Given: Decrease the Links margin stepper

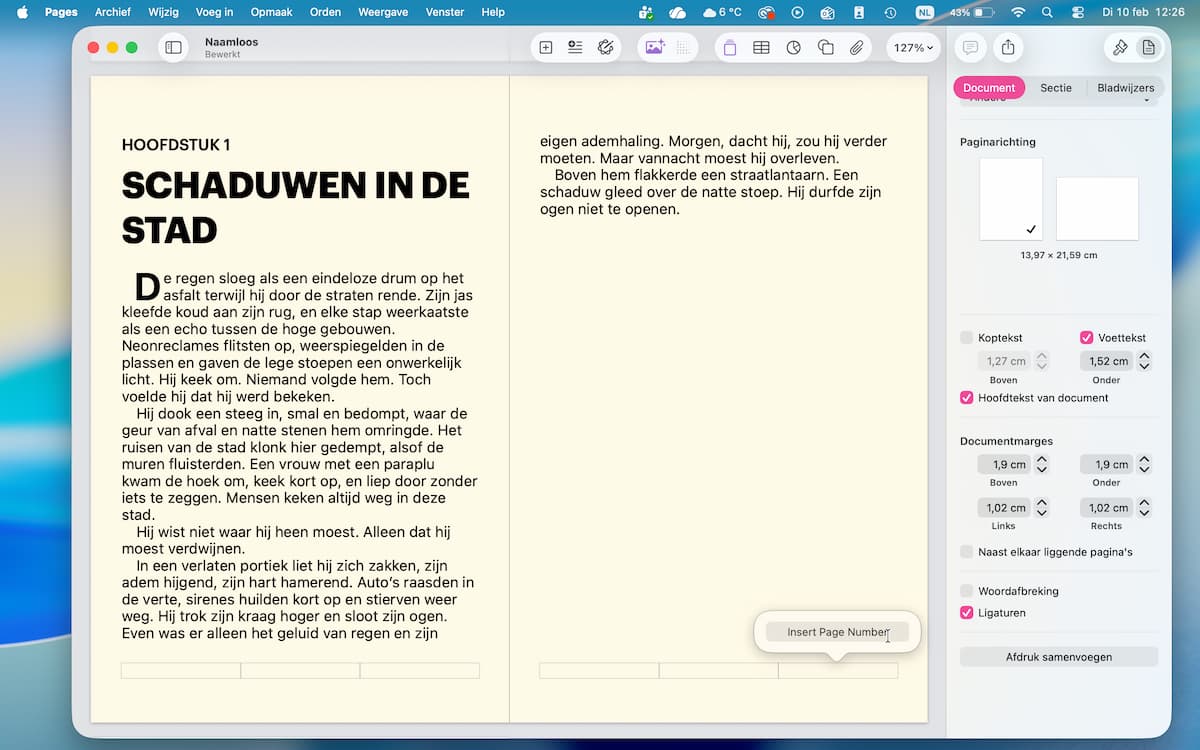Looking at the screenshot, I should [1042, 513].
